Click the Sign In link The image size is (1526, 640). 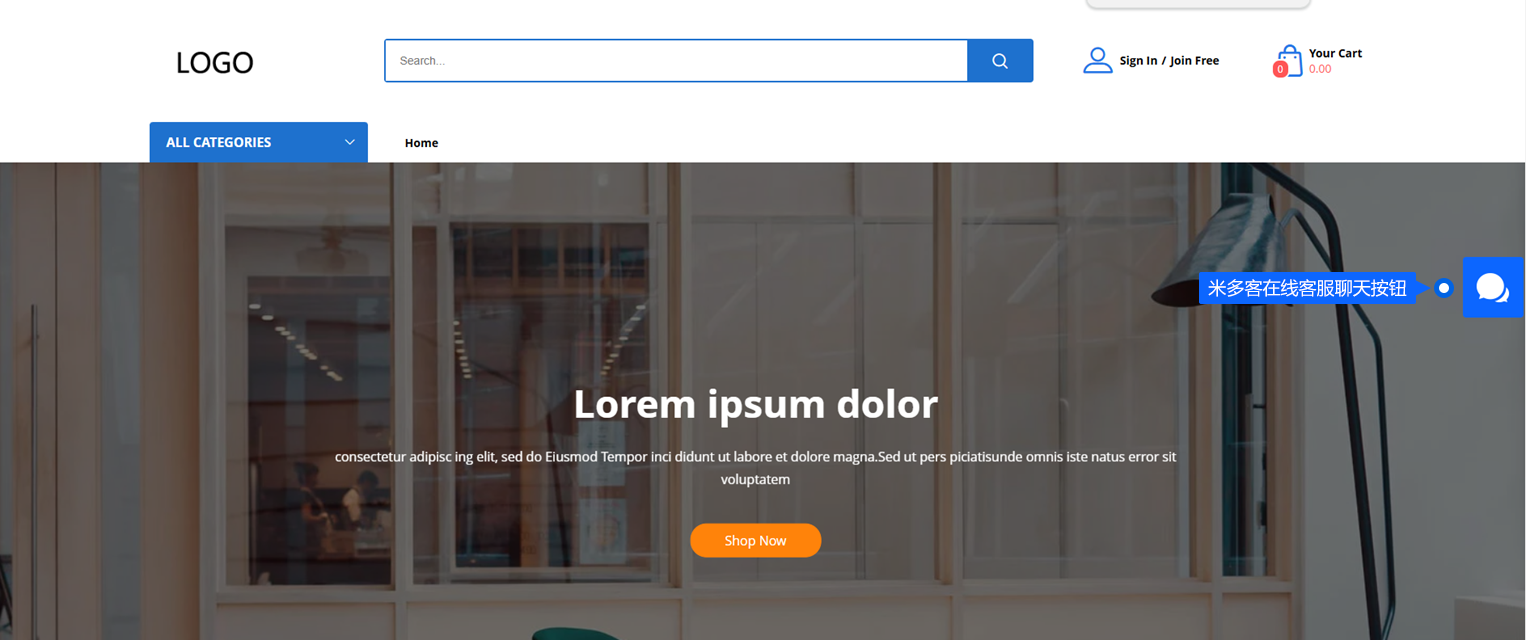pos(1138,61)
